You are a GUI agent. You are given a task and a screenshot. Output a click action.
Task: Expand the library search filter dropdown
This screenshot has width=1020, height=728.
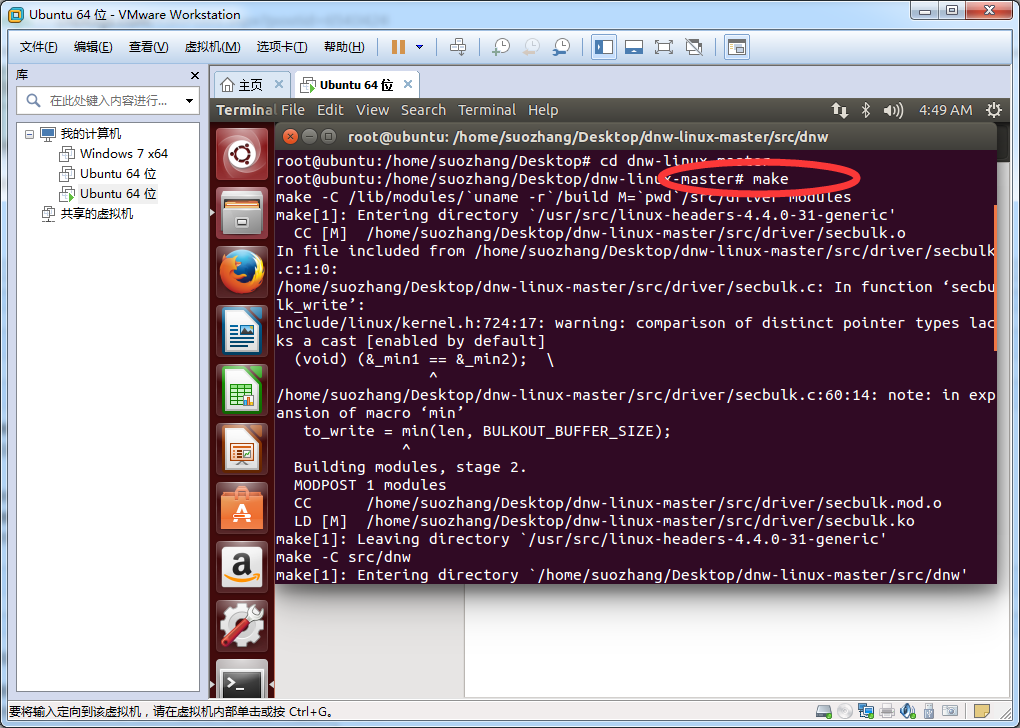189,101
